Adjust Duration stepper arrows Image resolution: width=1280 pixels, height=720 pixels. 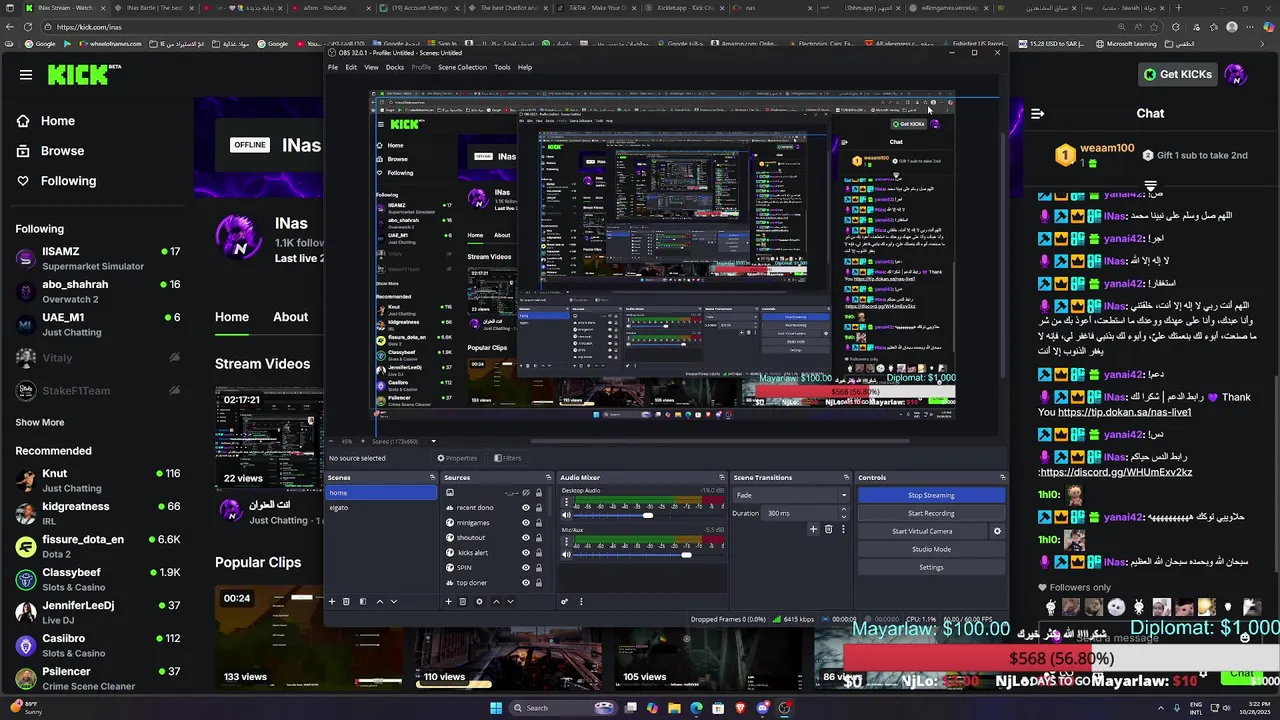click(844, 513)
